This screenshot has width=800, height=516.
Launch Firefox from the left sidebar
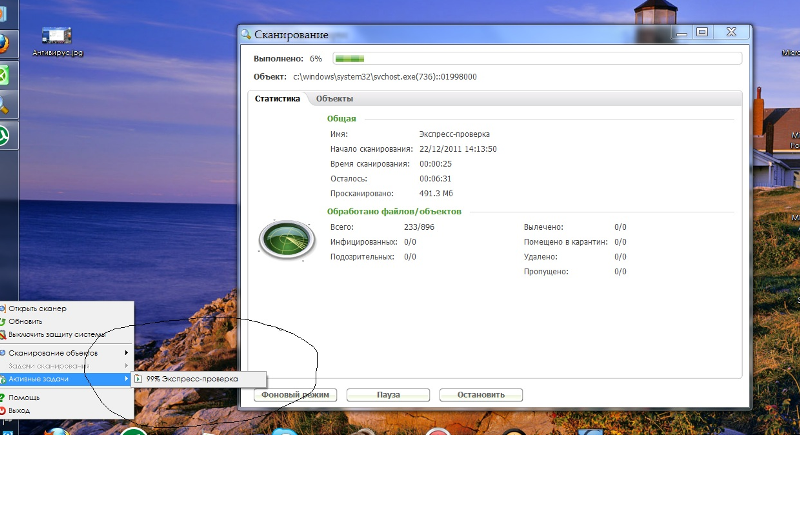(x=4, y=44)
